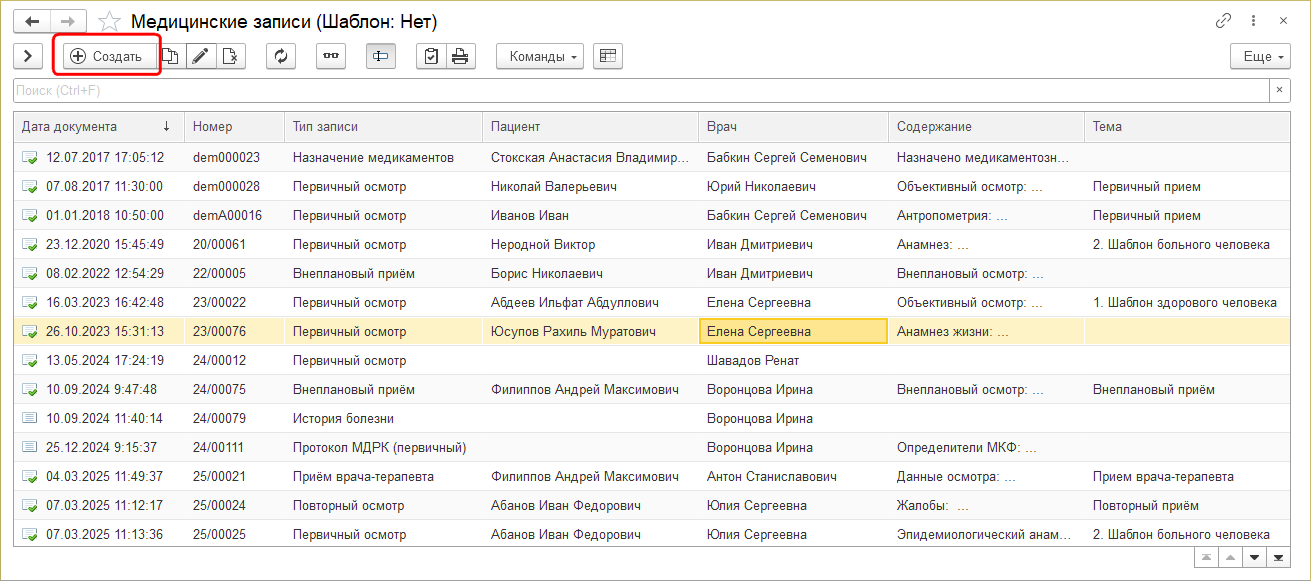
Task: Sort by the Пациент column header
Action: click(590, 127)
